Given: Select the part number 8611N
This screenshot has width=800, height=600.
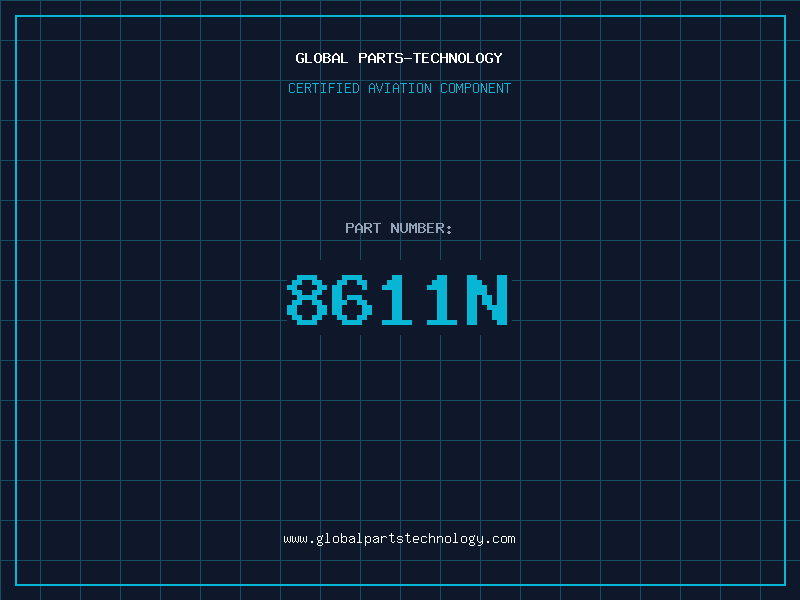Looking at the screenshot, I should click(398, 299).
